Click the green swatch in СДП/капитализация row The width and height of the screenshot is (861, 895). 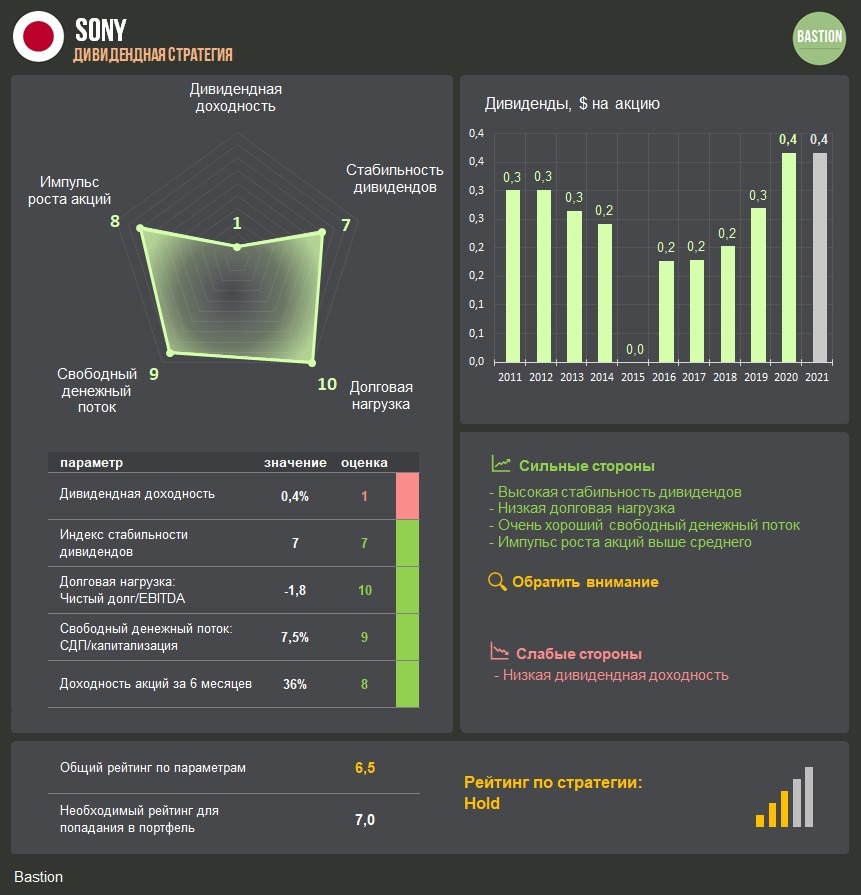click(x=407, y=637)
